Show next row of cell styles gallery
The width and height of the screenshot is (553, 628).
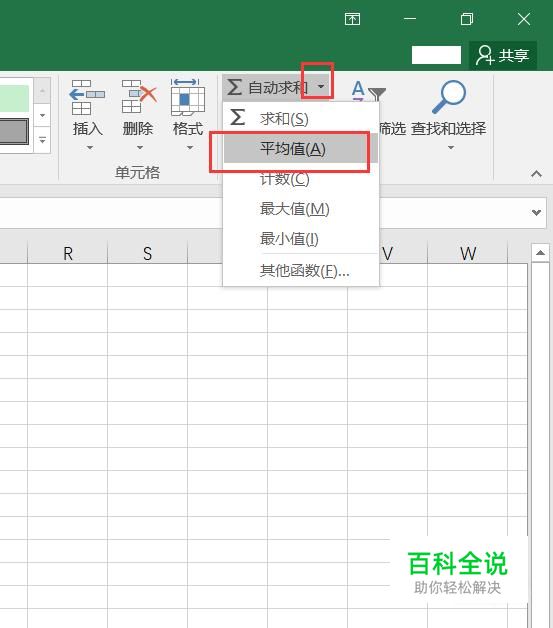(42, 116)
